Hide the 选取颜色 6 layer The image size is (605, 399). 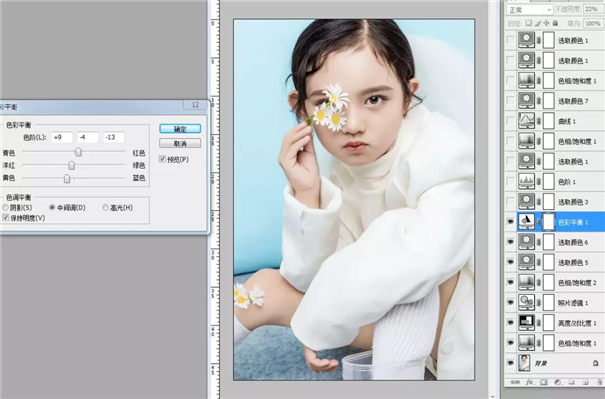pos(510,242)
